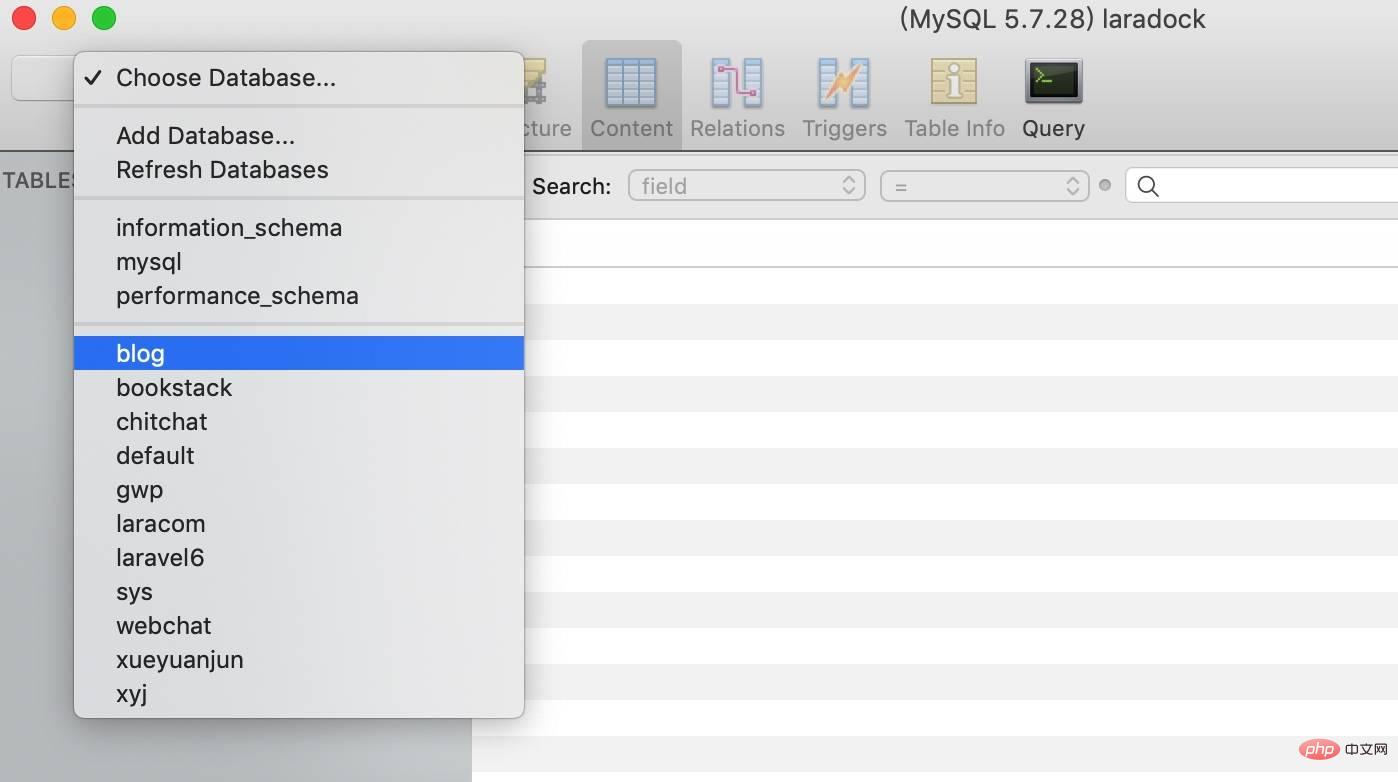The image size is (1398, 782).
Task: Open the Query editor
Action: [1053, 97]
